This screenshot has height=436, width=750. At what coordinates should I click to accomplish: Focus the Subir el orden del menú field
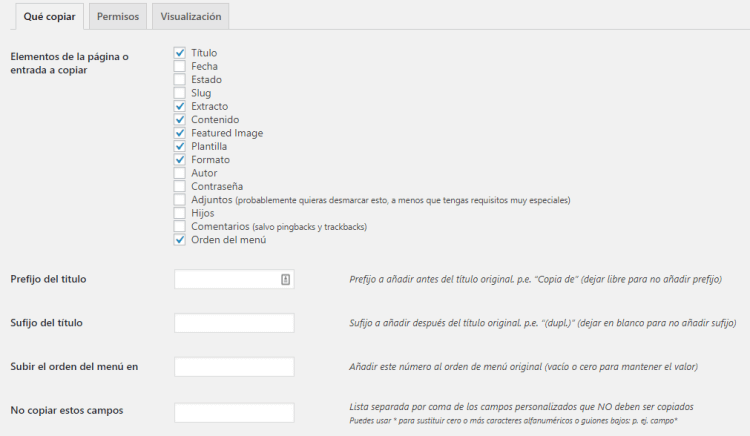tap(233, 367)
